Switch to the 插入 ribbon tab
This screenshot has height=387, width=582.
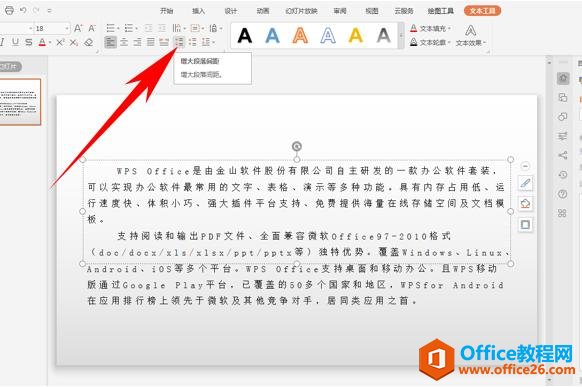[x=199, y=11]
